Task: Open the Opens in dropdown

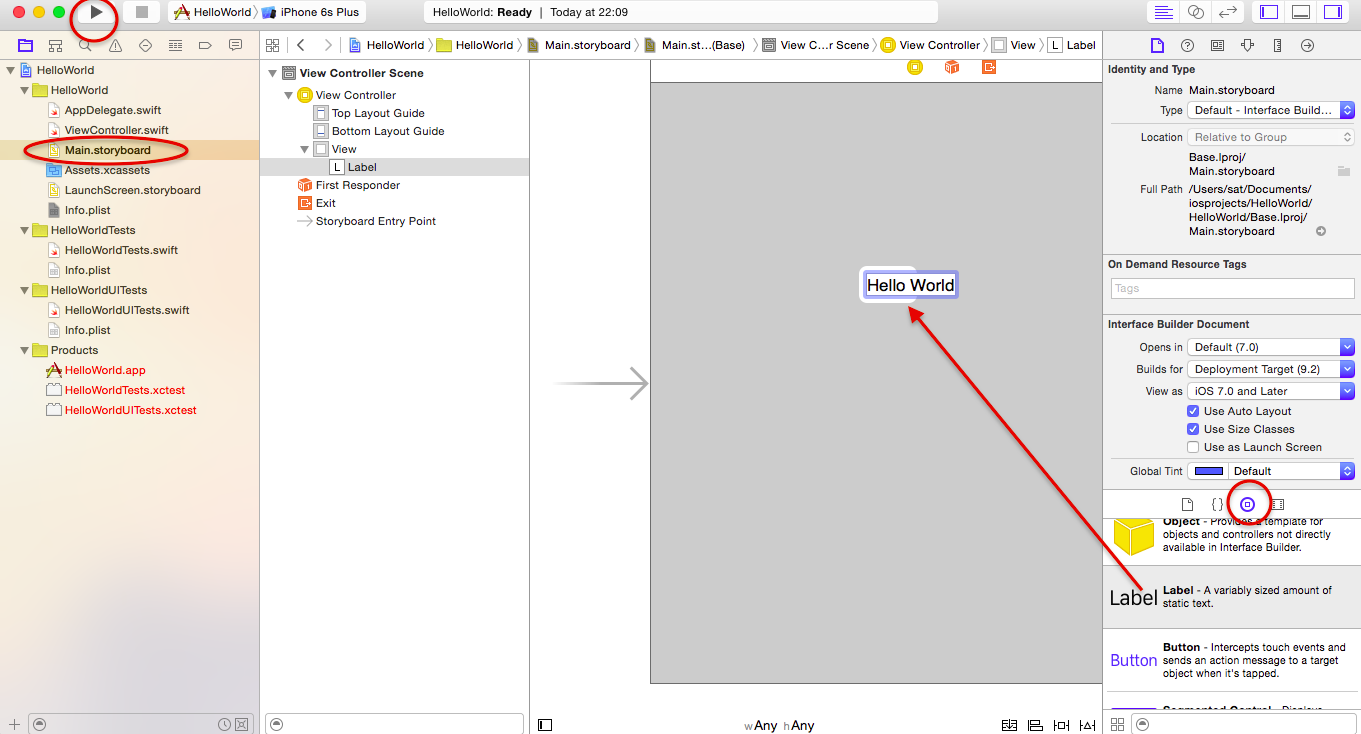Action: 1271,347
